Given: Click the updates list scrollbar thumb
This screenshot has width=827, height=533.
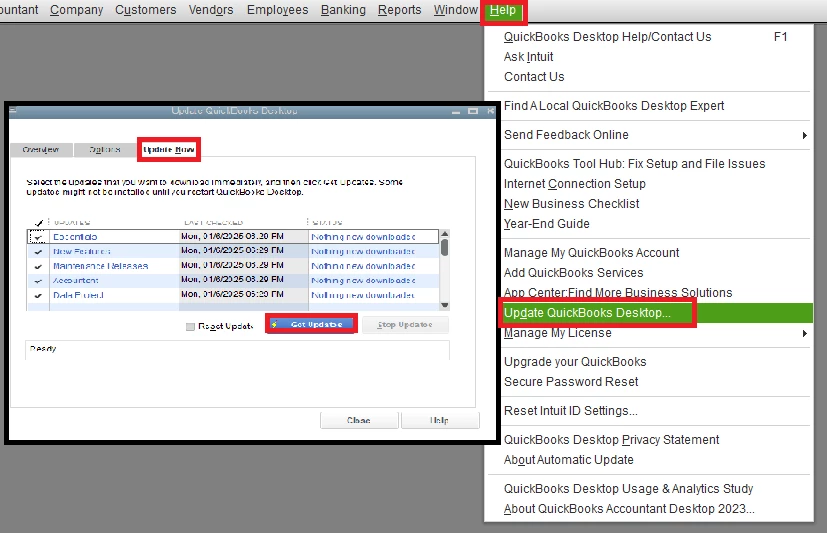Looking at the screenshot, I should pyautogui.click(x=445, y=247).
